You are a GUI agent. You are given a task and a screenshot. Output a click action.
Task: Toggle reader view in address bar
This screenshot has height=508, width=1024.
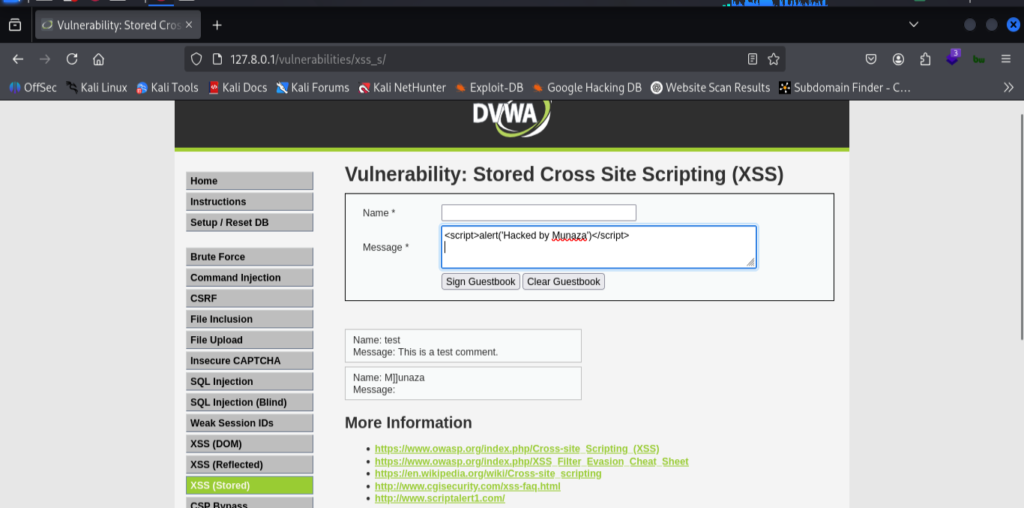(x=752, y=59)
